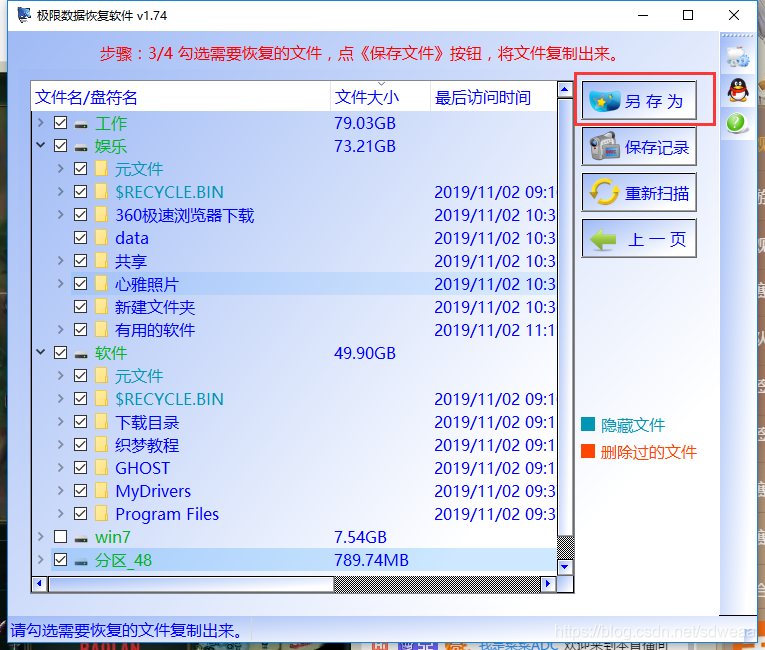Click the 重新扫描 rescan button
This screenshot has width=765, height=650.
(639, 192)
